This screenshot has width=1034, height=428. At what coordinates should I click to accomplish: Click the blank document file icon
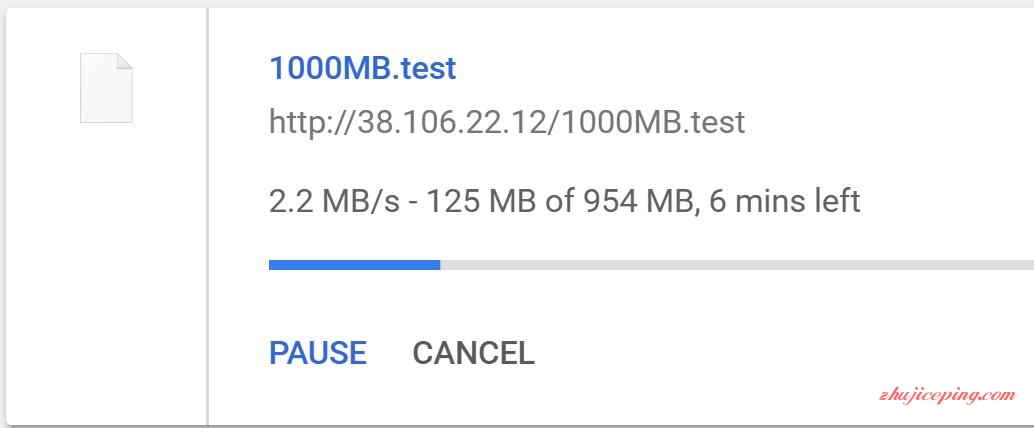(x=106, y=88)
